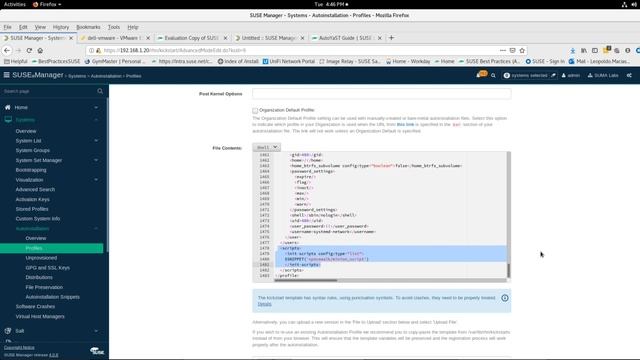This screenshot has height=360, width=640.
Task: Open BestPracticesSUSE bookmark in bookmarks bar
Action: pos(56,61)
